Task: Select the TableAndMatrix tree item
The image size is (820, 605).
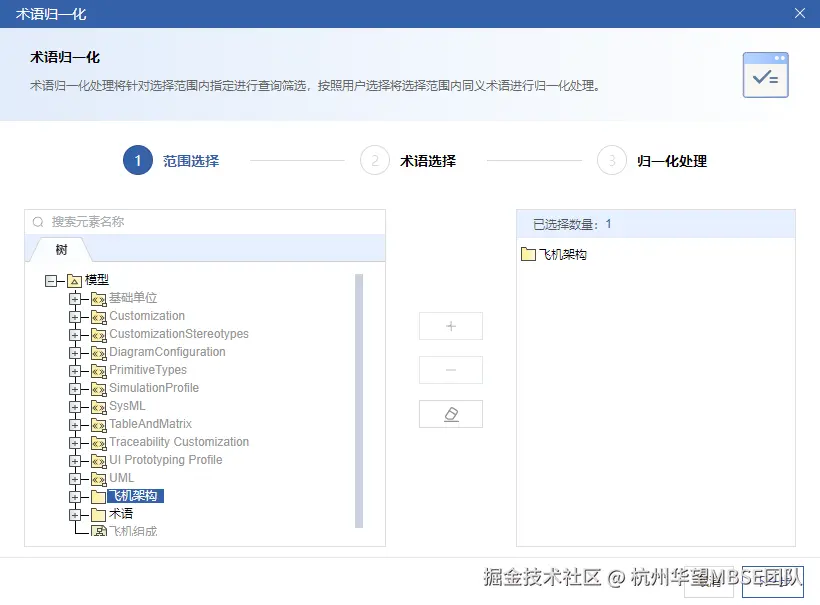Action: (150, 424)
